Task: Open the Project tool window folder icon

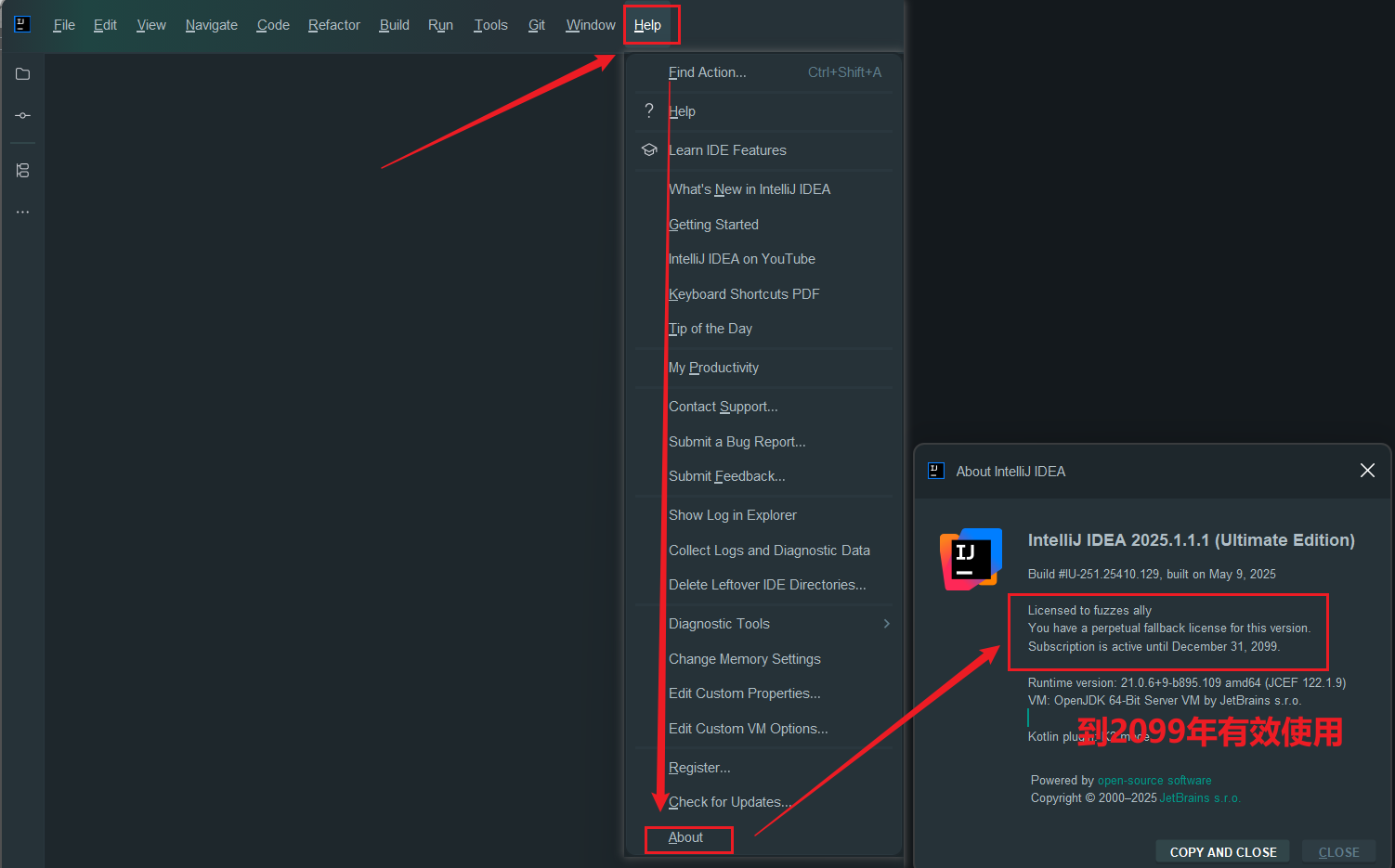Action: pos(23,74)
